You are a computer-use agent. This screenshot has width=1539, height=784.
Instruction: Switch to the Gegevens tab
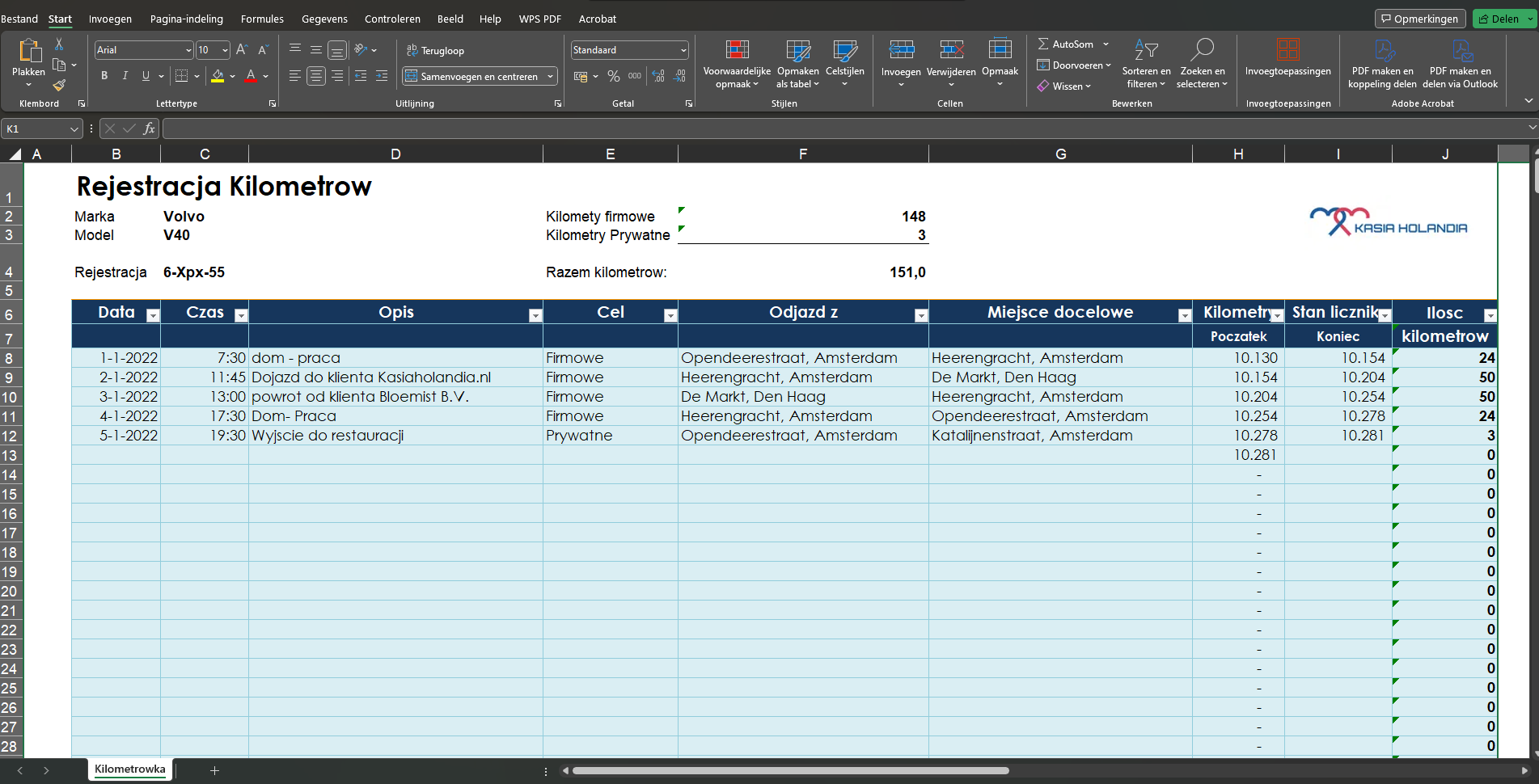point(324,19)
